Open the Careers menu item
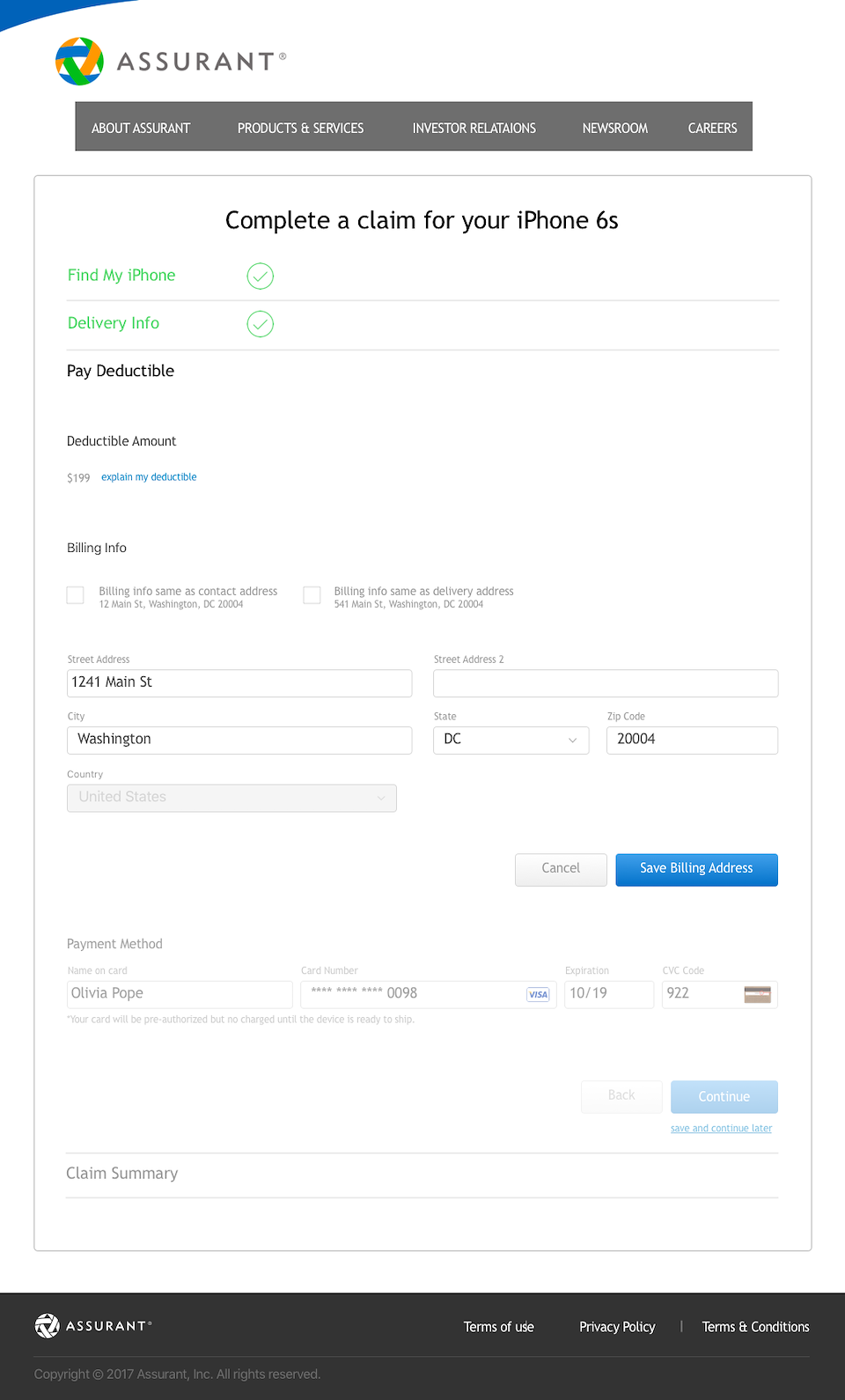This screenshot has height=1400, width=845. (712, 128)
